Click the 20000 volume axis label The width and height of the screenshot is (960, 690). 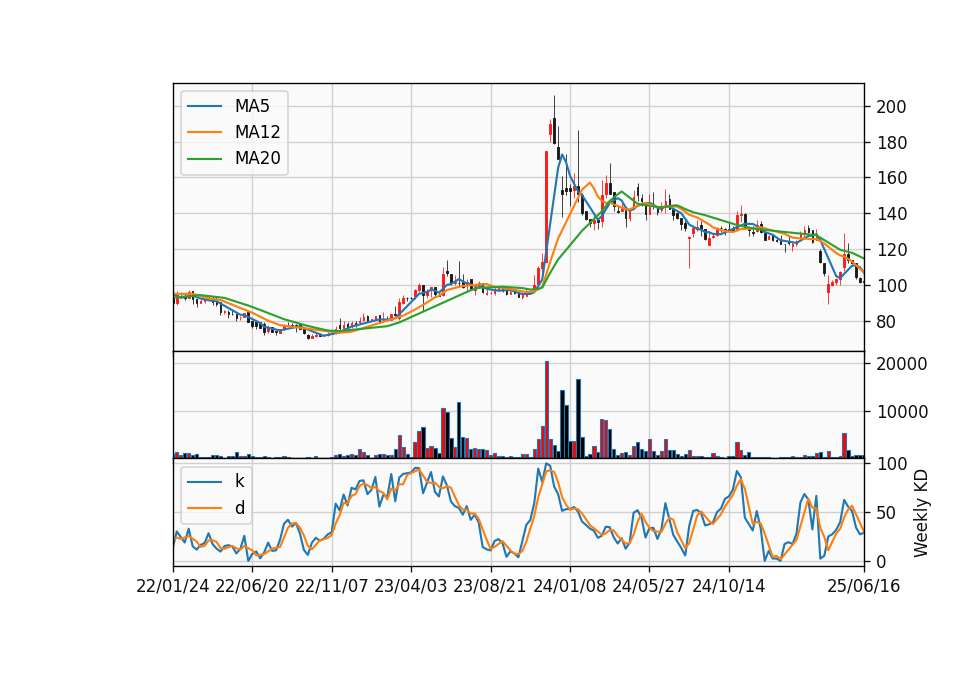pyautogui.click(x=902, y=364)
